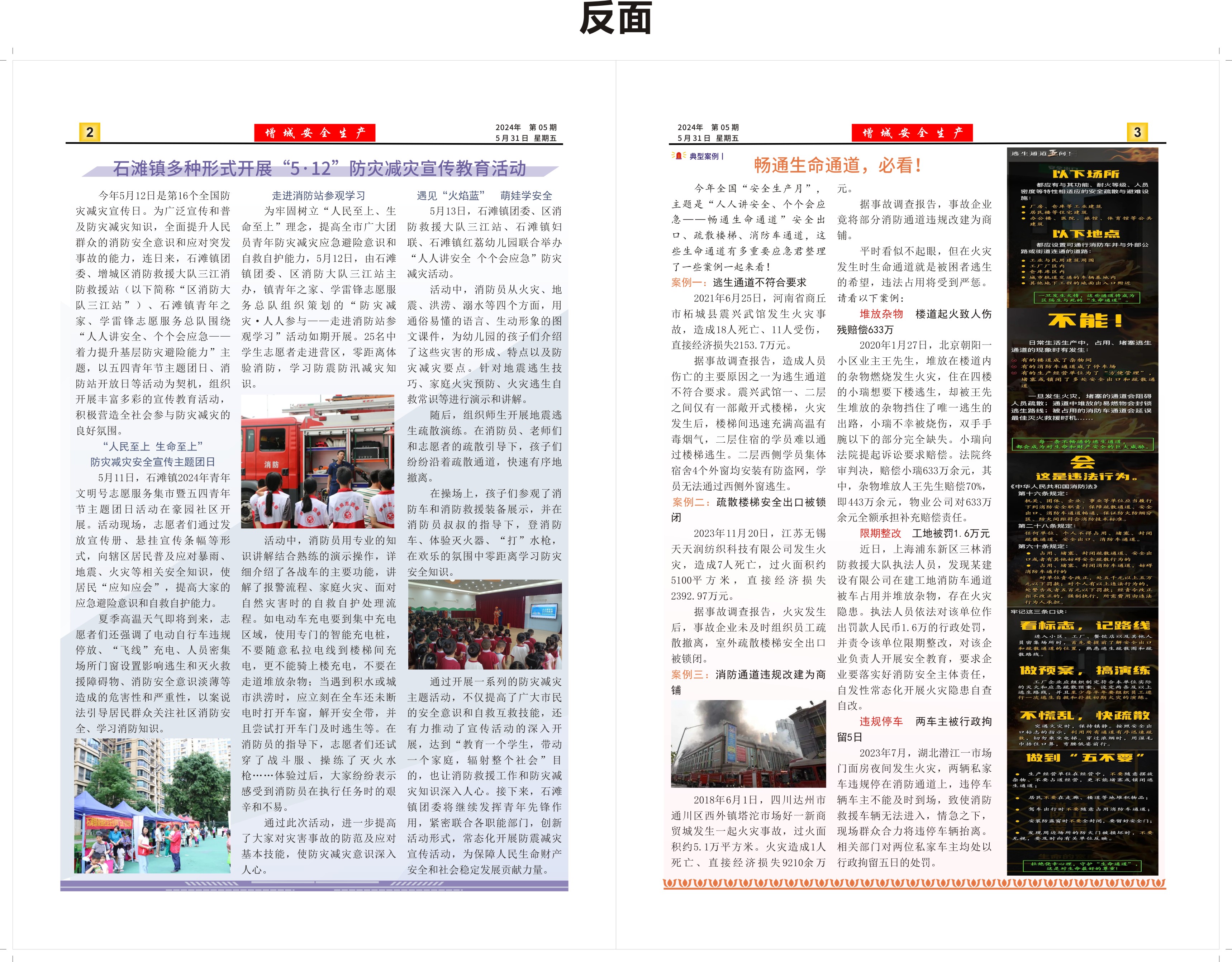Viewport: 1232px width, 962px height.
Task: Open the burning building smoke photo
Action: tap(748, 744)
